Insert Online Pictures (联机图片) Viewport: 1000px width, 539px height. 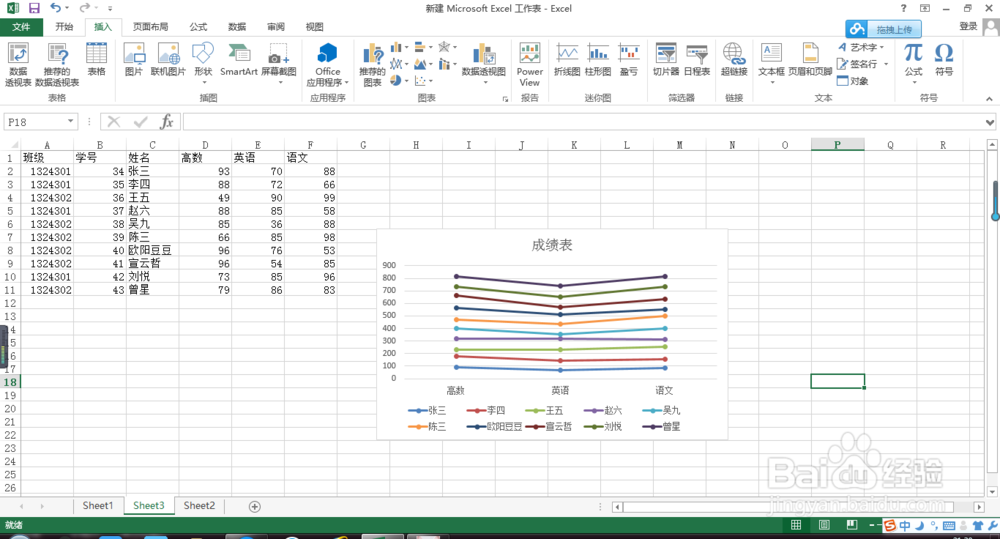(168, 59)
